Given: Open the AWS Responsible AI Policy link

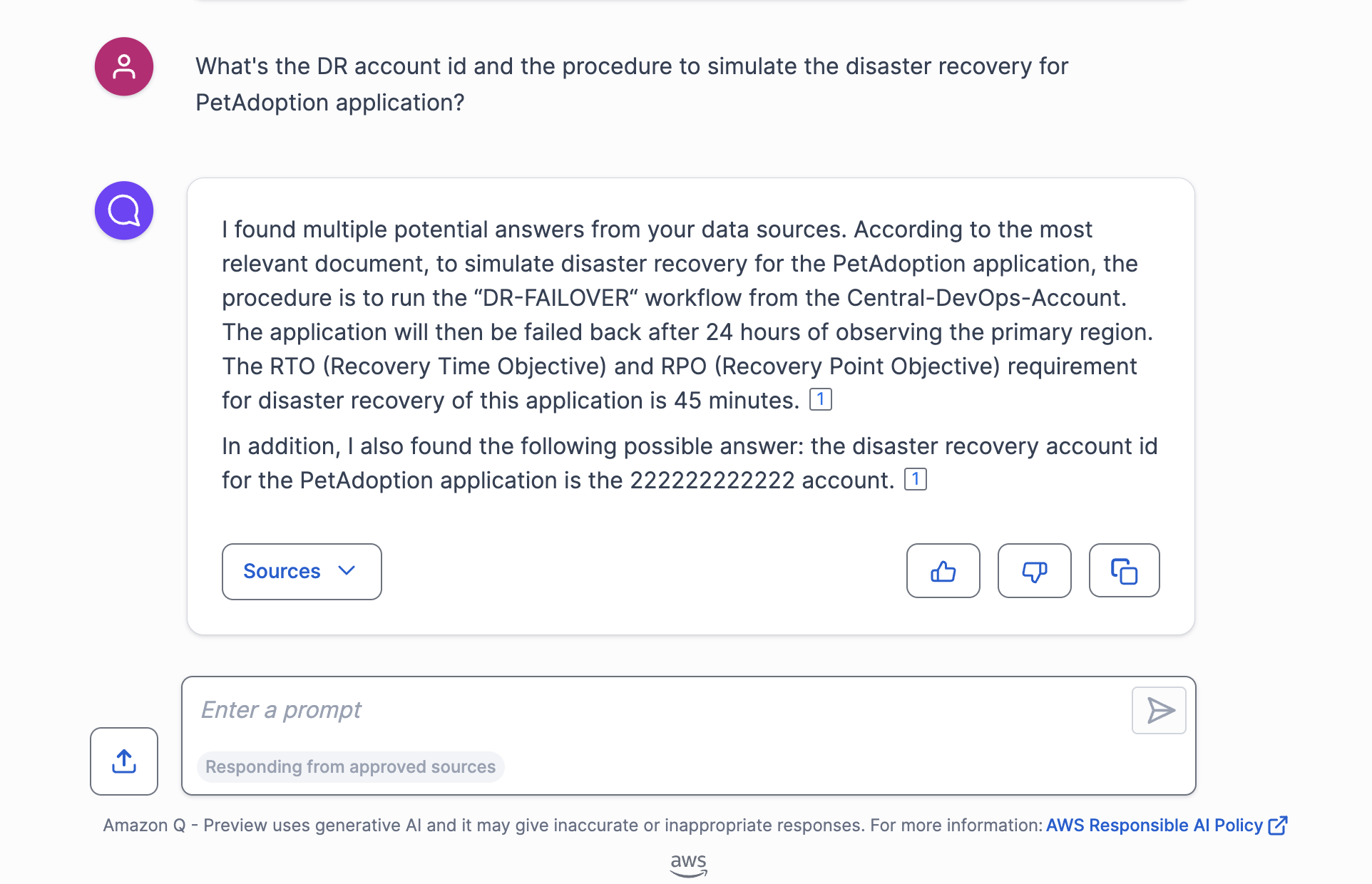Looking at the screenshot, I should pos(1152,825).
